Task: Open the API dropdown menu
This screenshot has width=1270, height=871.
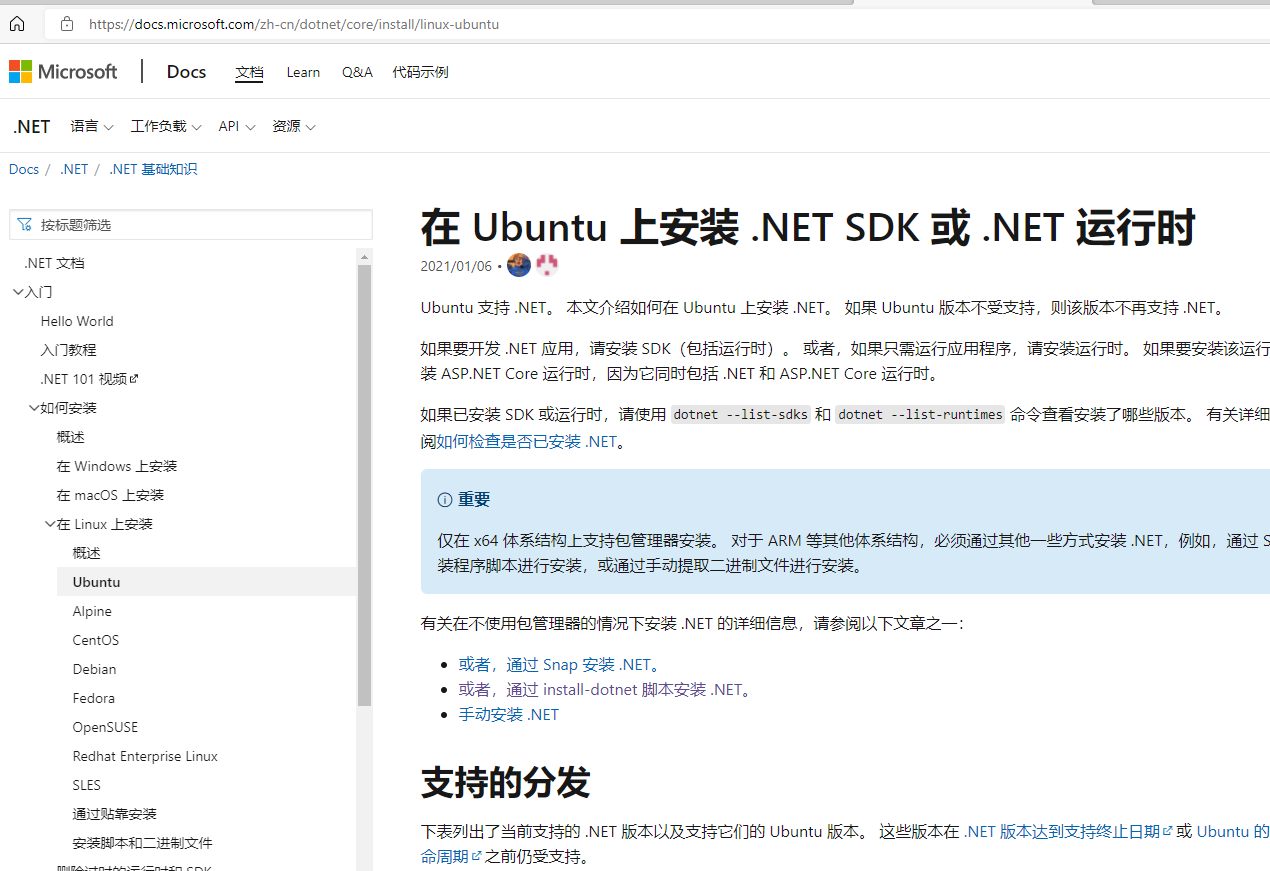Action: point(237,127)
